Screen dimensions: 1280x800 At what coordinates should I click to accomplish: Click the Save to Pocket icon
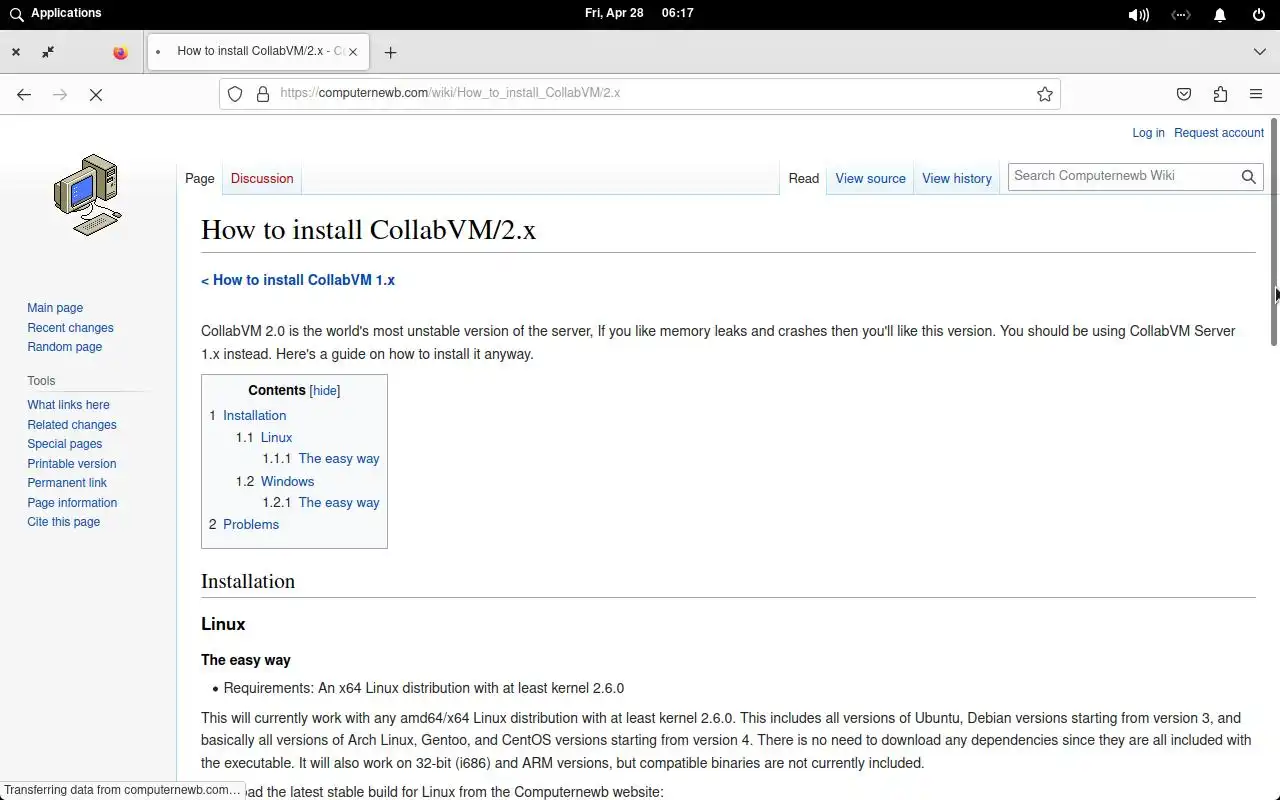coord(1184,94)
